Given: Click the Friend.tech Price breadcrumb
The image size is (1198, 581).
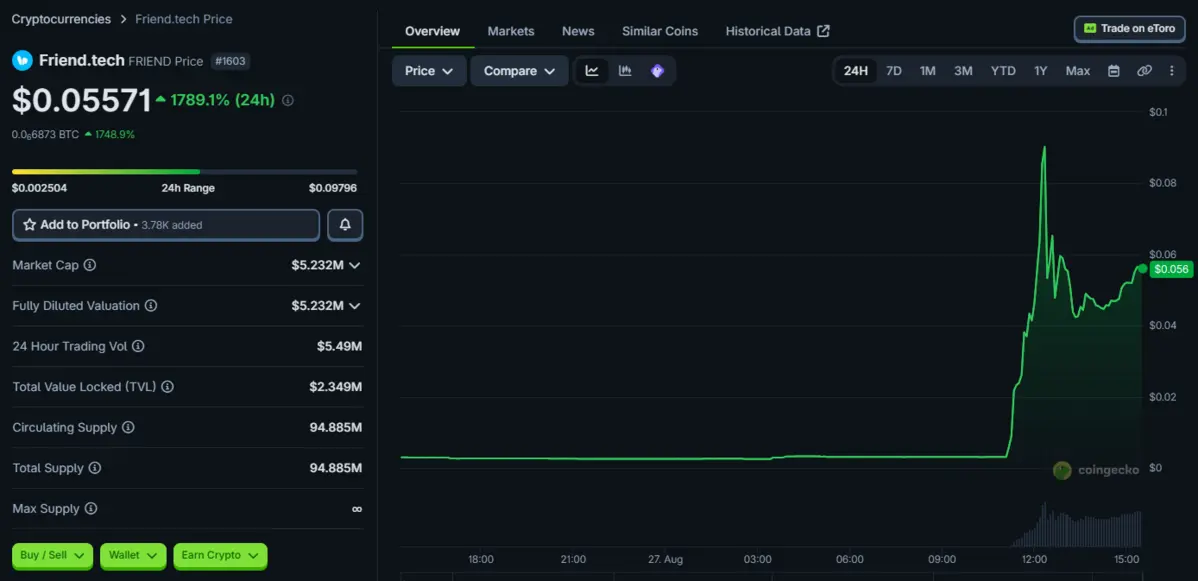Looking at the screenshot, I should [184, 19].
